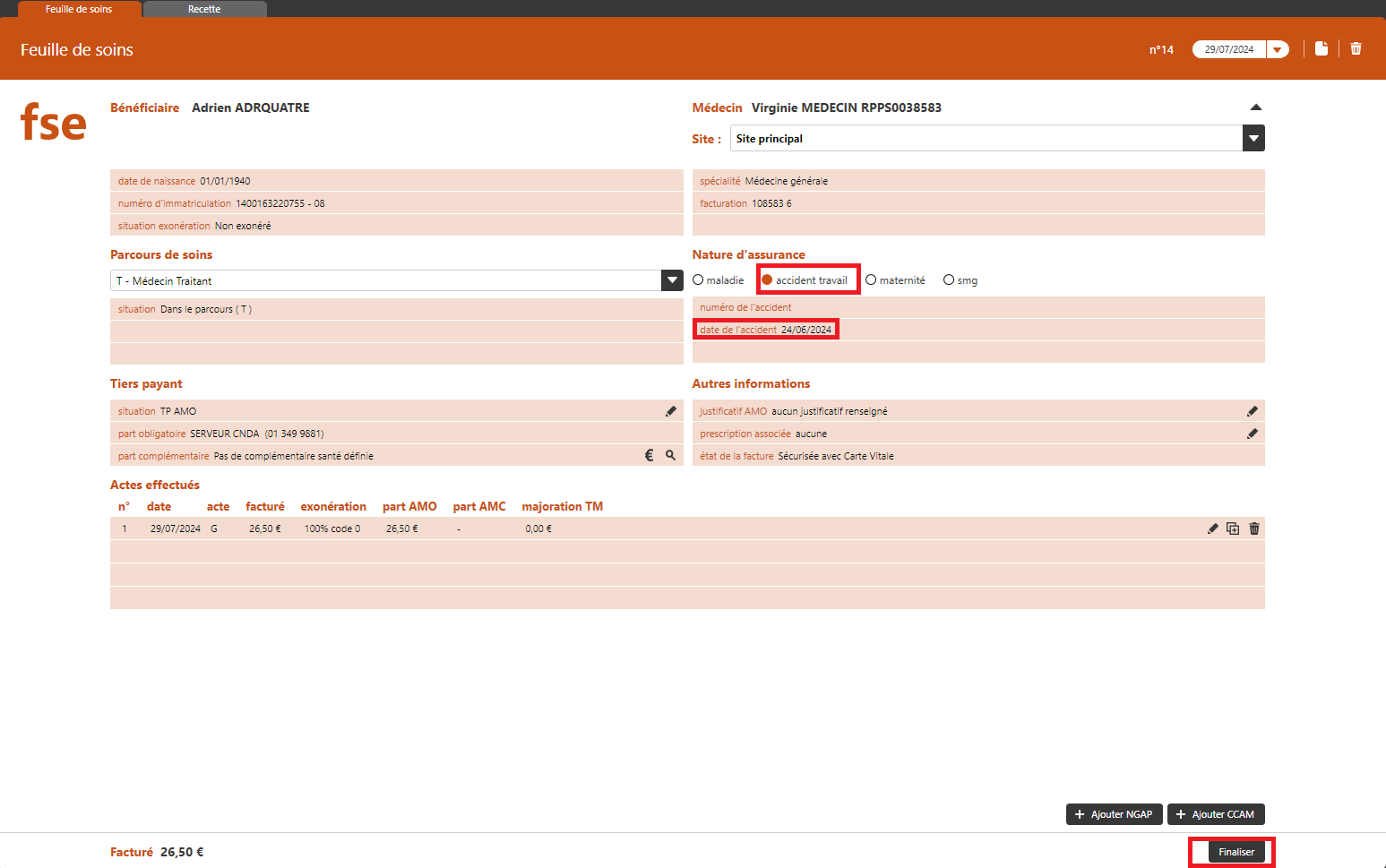The height and width of the screenshot is (868, 1386).
Task: Open the Site principal dropdown
Action: (1253, 138)
